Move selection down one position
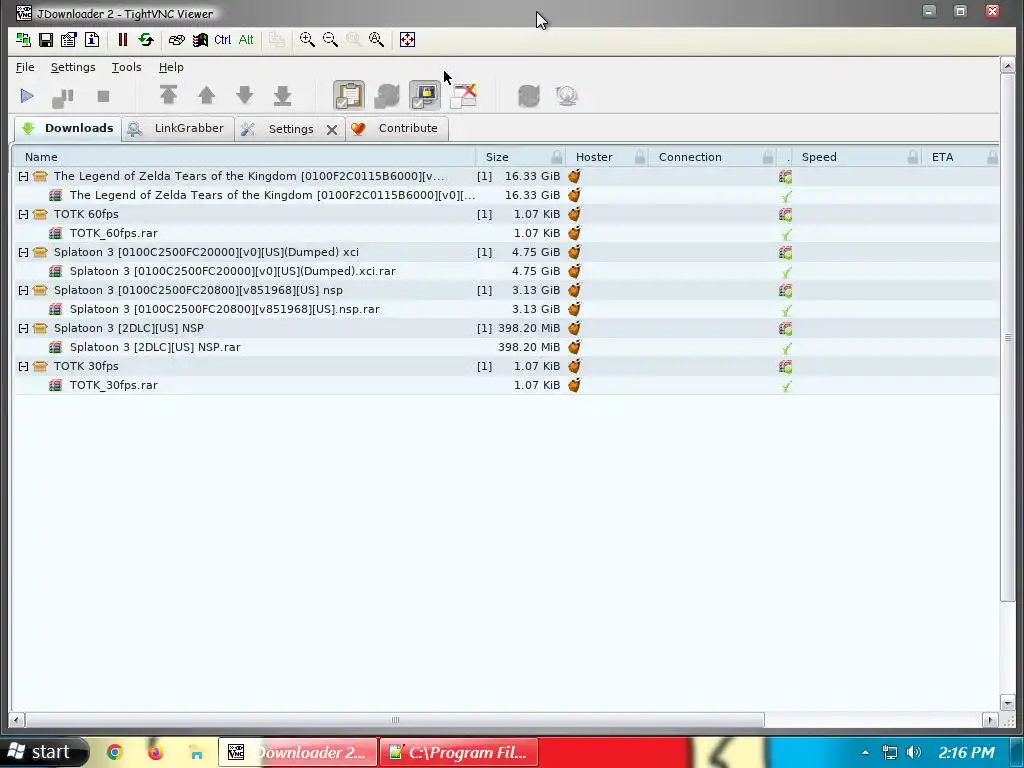The width and height of the screenshot is (1024, 768). (x=244, y=95)
